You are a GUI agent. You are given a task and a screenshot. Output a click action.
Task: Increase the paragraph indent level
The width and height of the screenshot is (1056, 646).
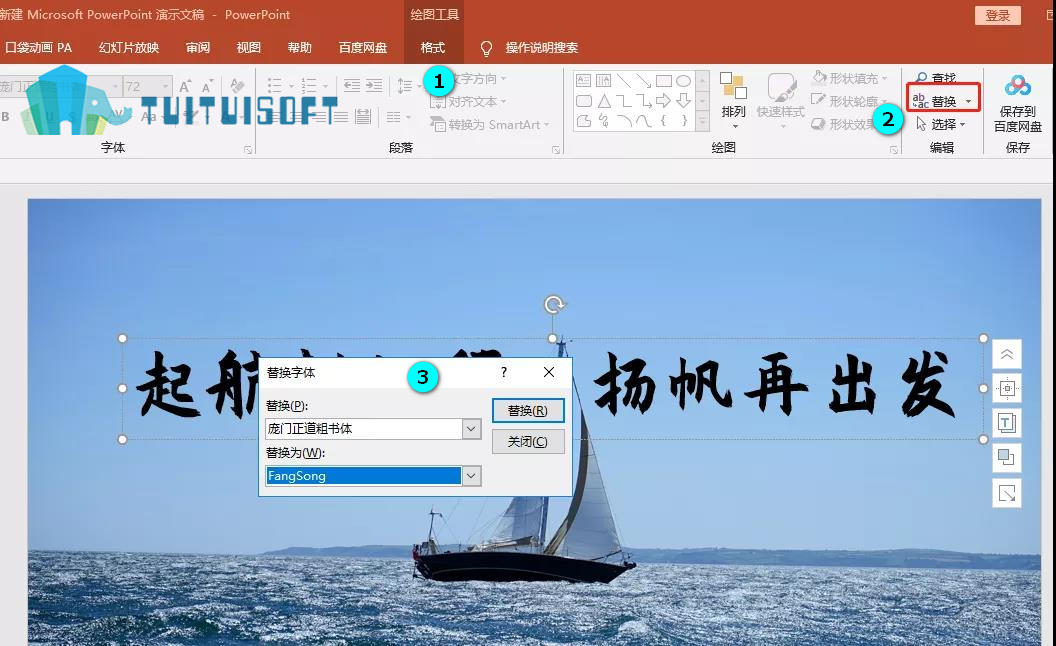pos(374,86)
